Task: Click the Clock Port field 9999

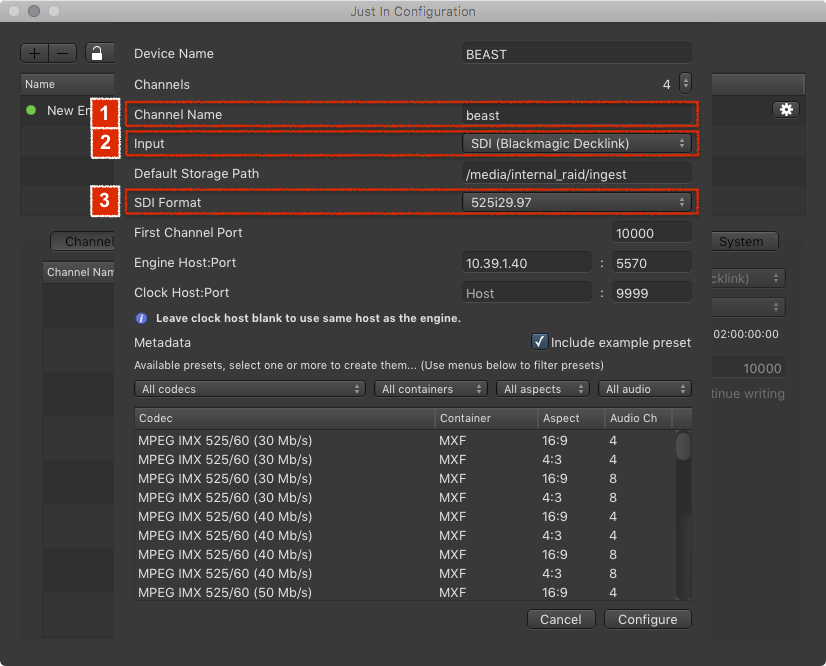Action: [x=651, y=293]
